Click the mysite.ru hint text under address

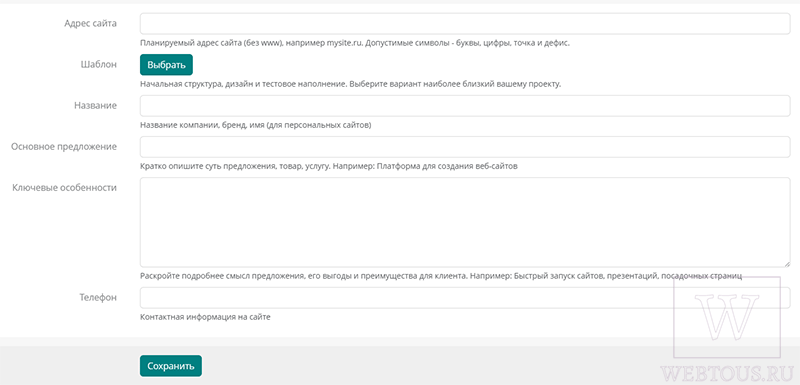[x=355, y=43]
